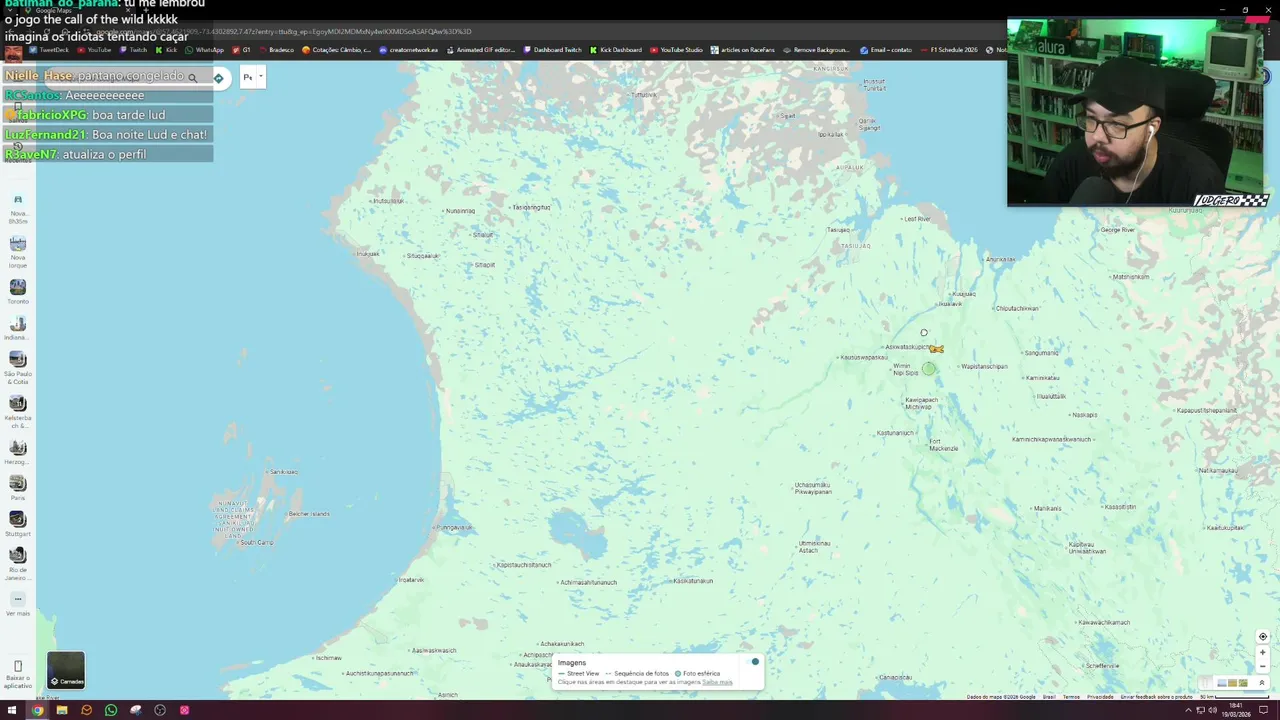Screen dimensions: 1280x720
Task: Expand recents with Ver mais button
Action: tap(18, 604)
